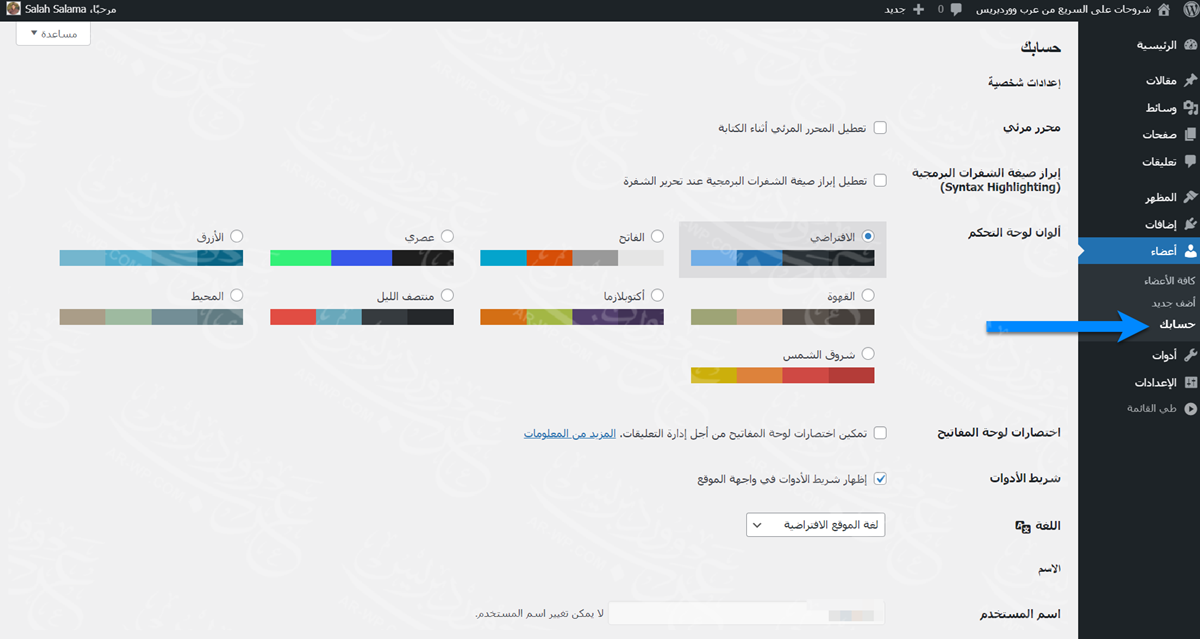Select the عصري color scheme radio
Viewport: 1200px width, 639px height.
[x=447, y=236]
